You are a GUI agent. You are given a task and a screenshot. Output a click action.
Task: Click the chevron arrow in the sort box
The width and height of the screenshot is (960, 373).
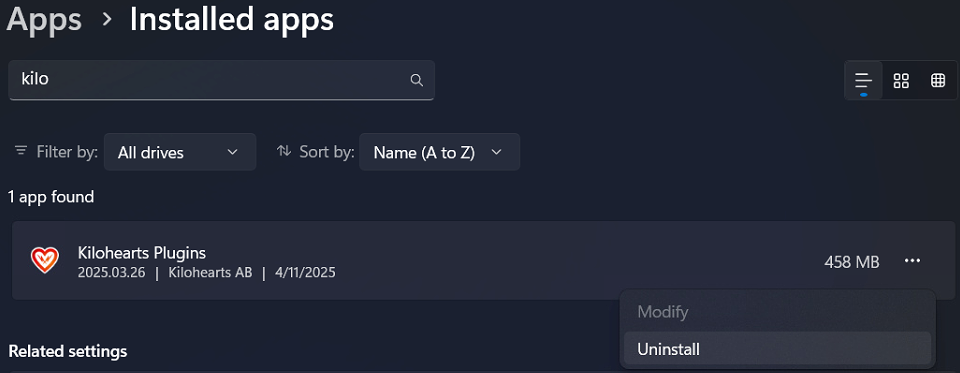497,152
